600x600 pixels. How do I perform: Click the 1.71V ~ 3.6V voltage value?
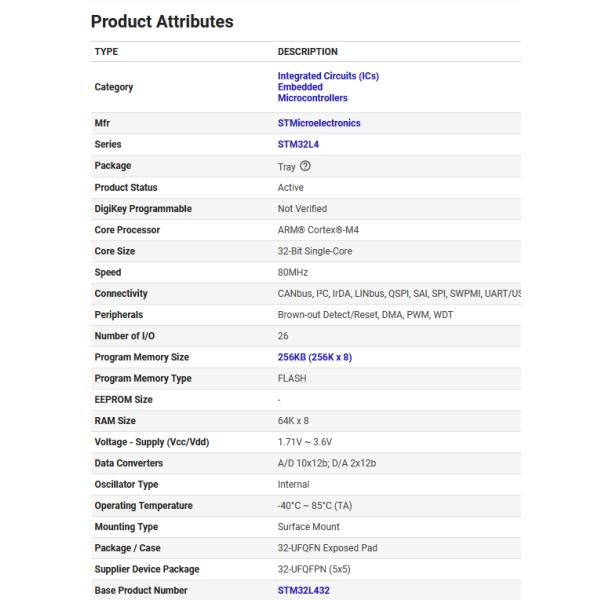(307, 442)
